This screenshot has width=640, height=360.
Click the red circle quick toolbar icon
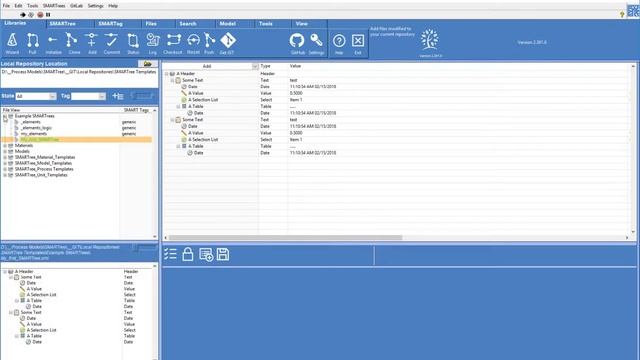pyautogui.click(x=40, y=15)
